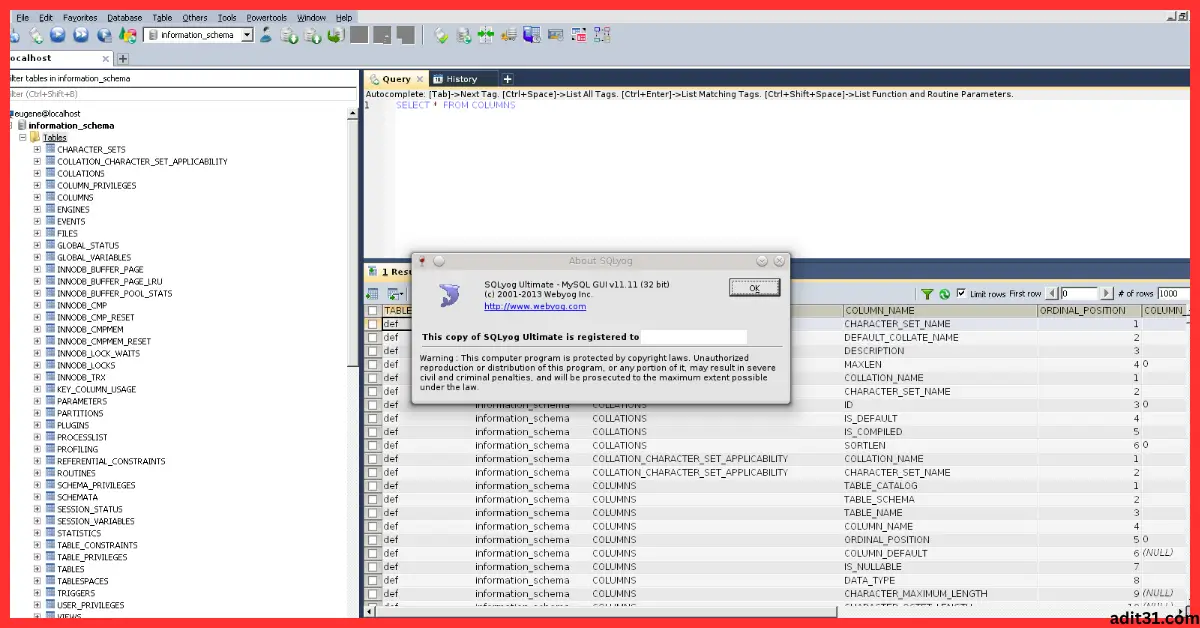This screenshot has width=1200, height=628.
Task: Open the User Manager colorful people icon
Action: pyautogui.click(x=128, y=35)
